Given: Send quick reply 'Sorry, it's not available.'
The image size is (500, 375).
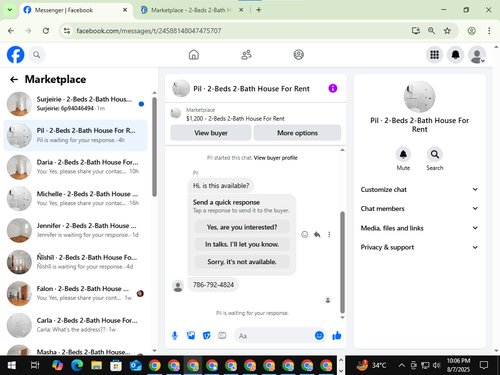Looking at the screenshot, I should click(242, 262).
